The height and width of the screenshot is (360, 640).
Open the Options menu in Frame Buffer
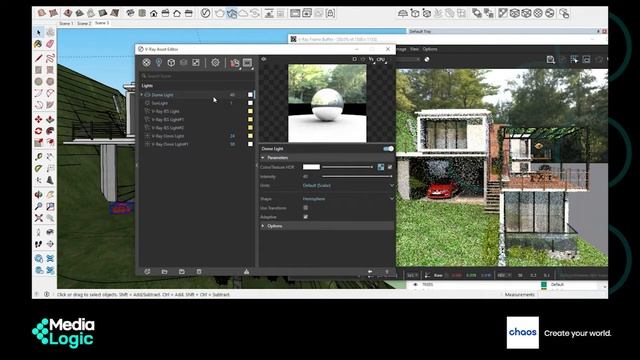(430, 49)
